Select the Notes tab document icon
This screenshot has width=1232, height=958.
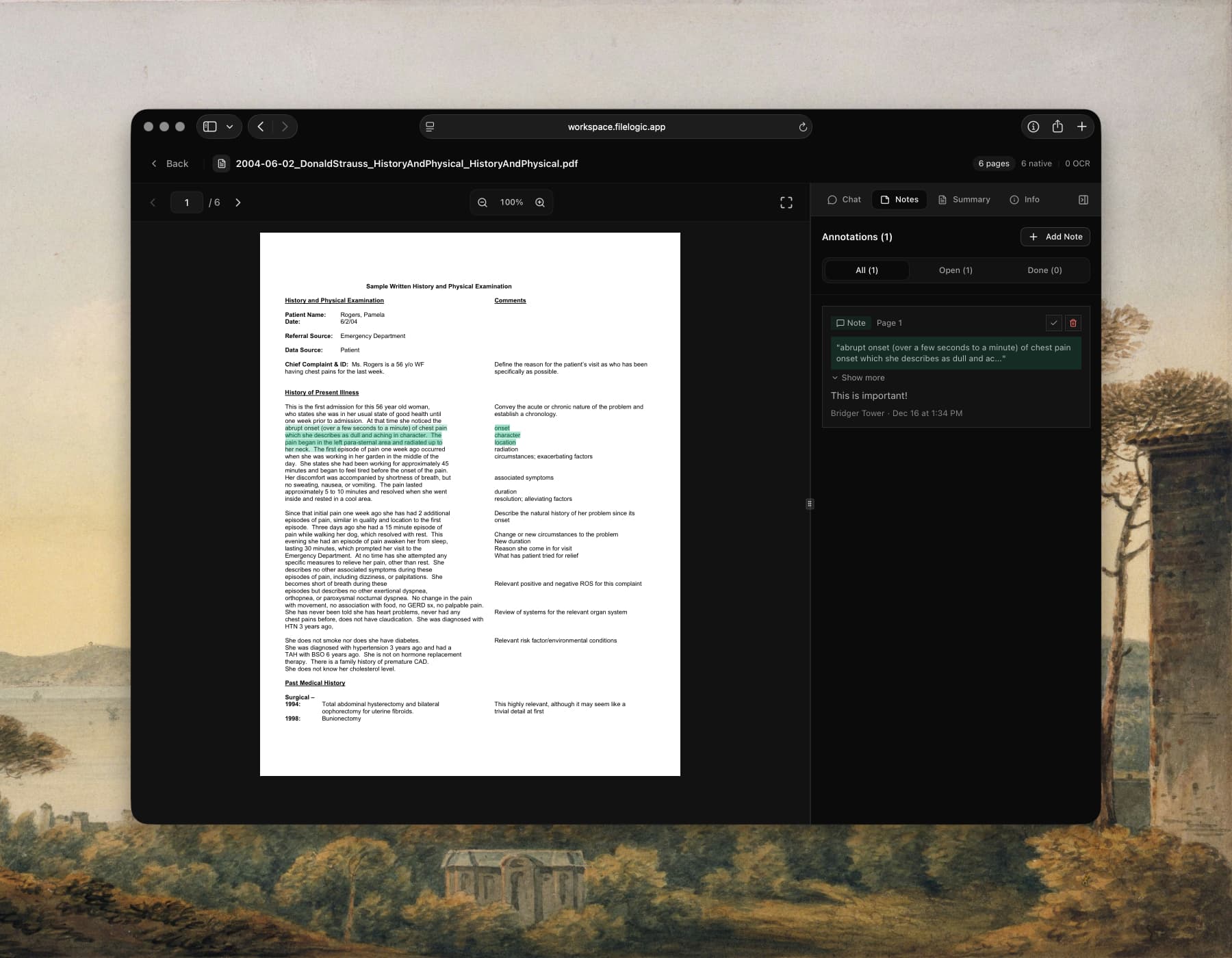click(x=886, y=199)
